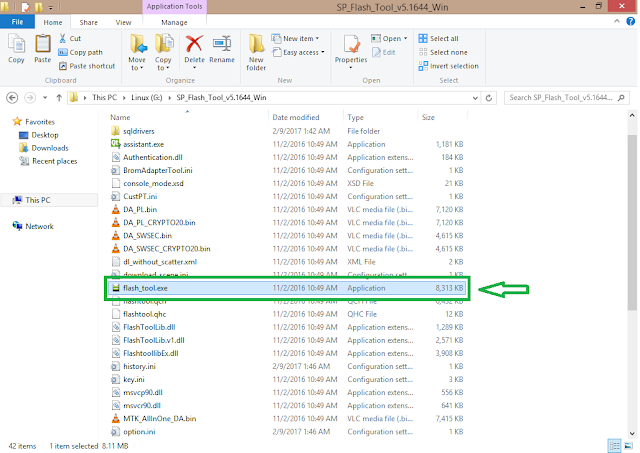The width and height of the screenshot is (640, 453).
Task: Open Explorer Help question mark icon
Action: coord(631,22)
